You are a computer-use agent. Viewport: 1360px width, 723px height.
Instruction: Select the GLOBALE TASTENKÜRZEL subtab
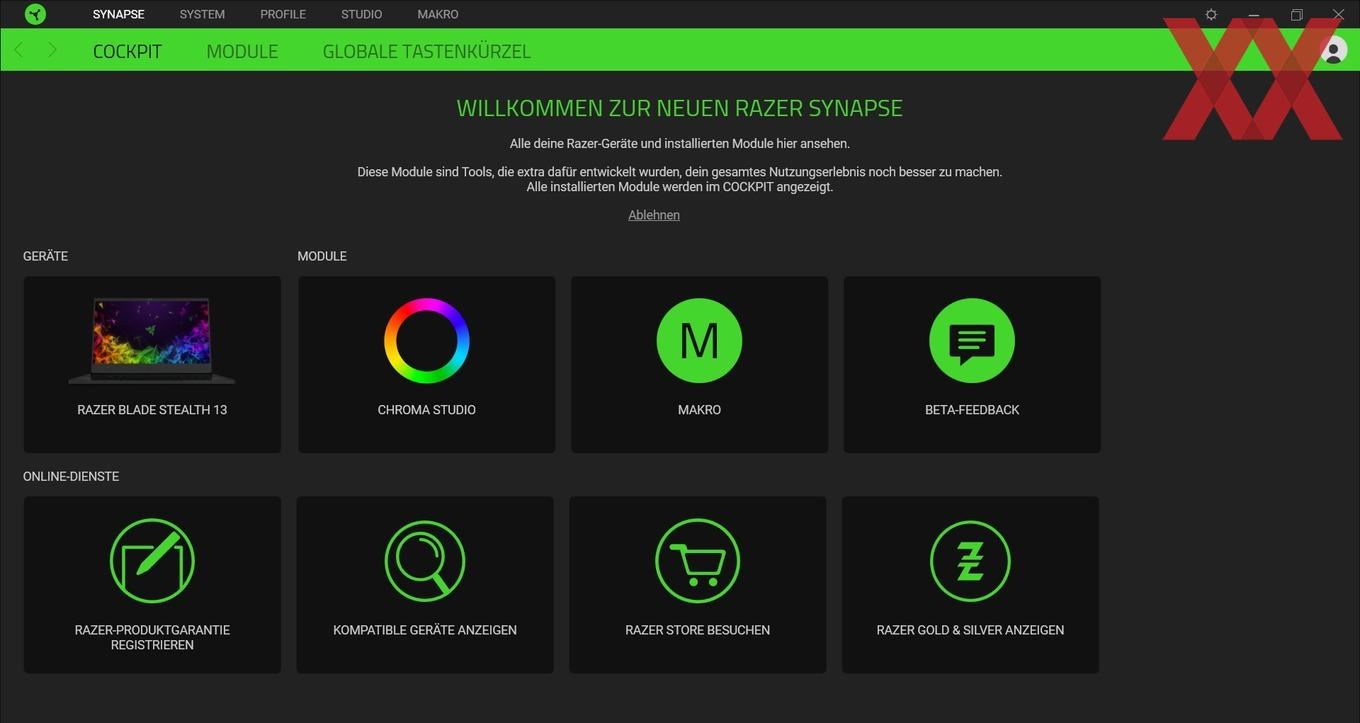click(426, 51)
